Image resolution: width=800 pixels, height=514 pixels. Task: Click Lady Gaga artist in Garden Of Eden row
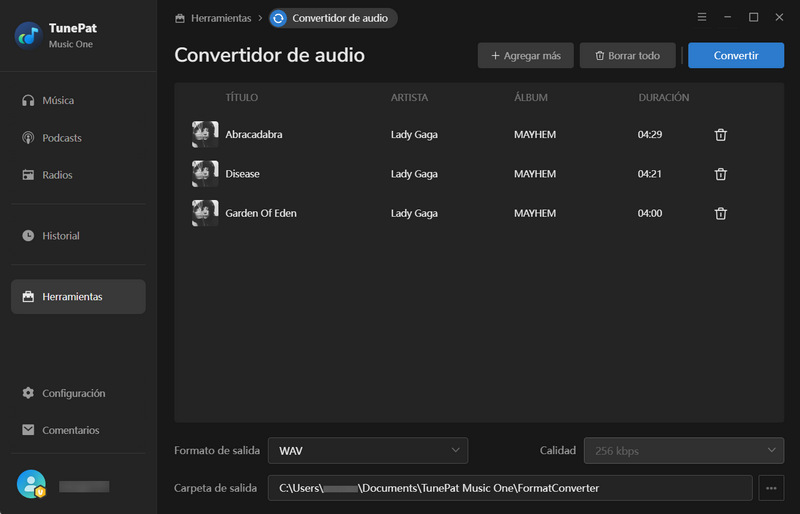[414, 213]
